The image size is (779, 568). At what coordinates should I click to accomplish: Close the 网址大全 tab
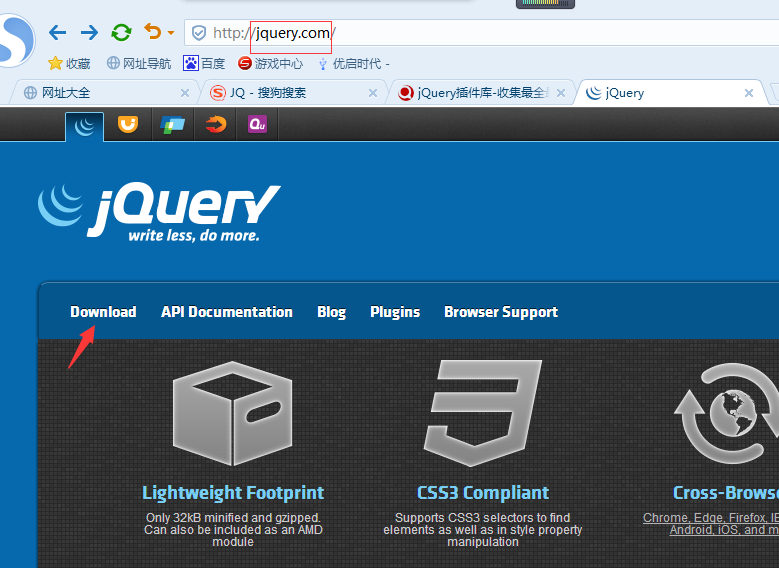(x=185, y=93)
